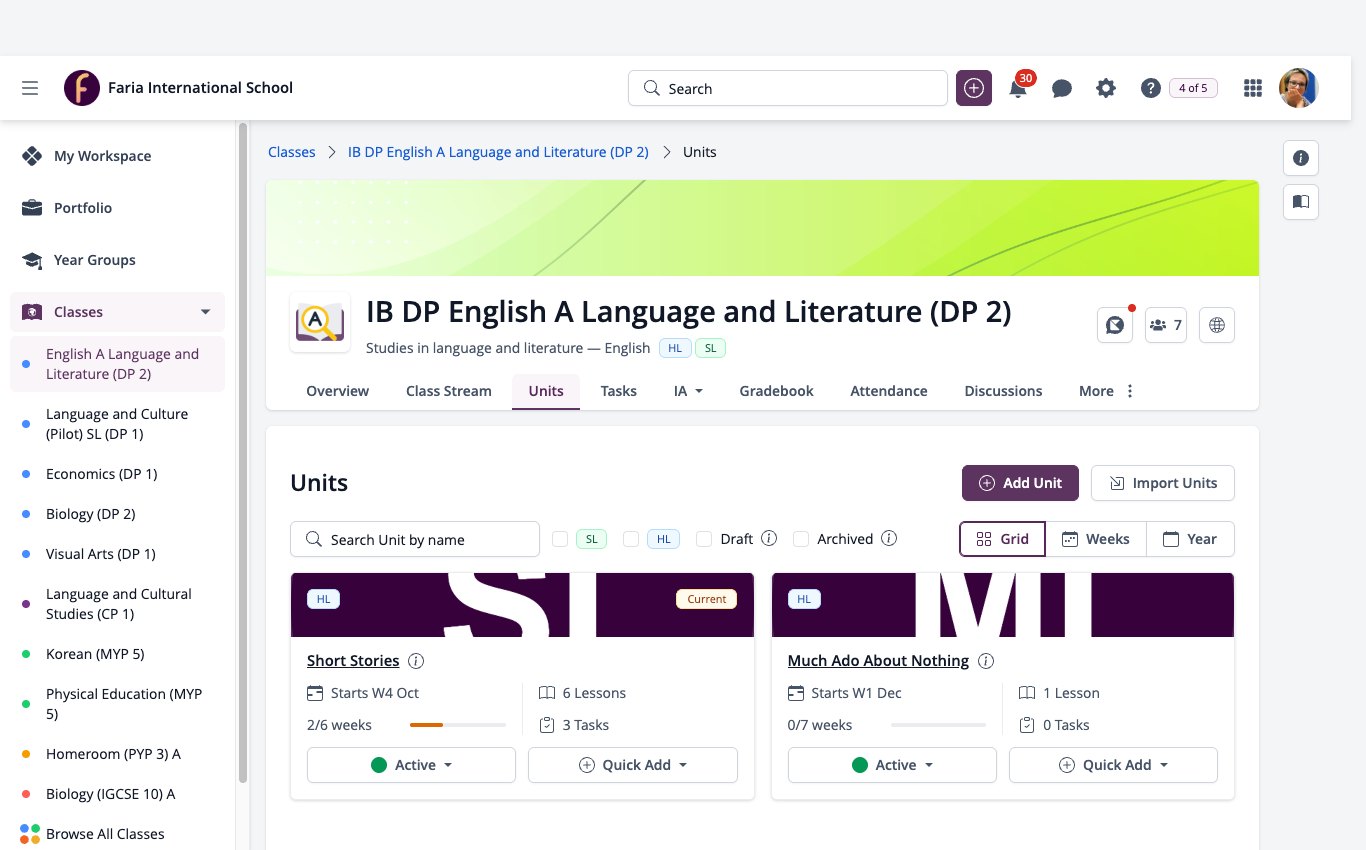Open the messages chat bubble icon

[1062, 88]
